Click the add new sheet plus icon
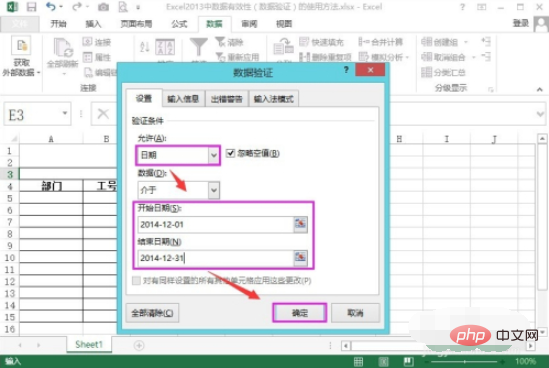Viewport: 549px width, 368px height. (x=139, y=345)
